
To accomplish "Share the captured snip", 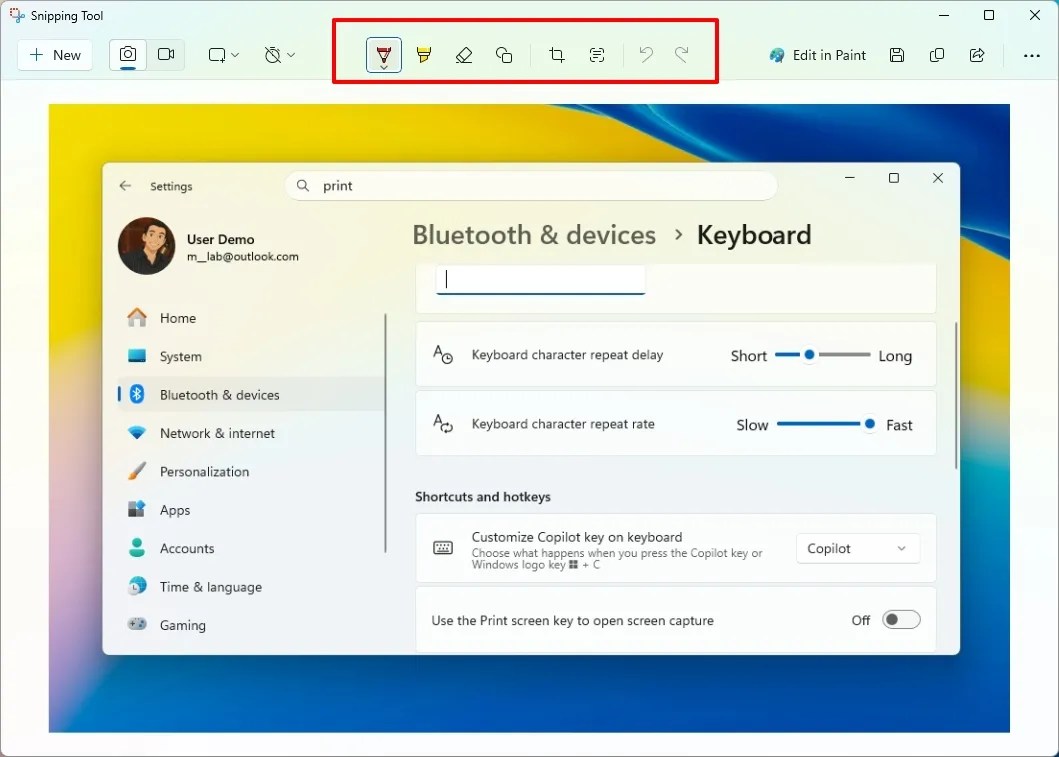I will coord(977,55).
